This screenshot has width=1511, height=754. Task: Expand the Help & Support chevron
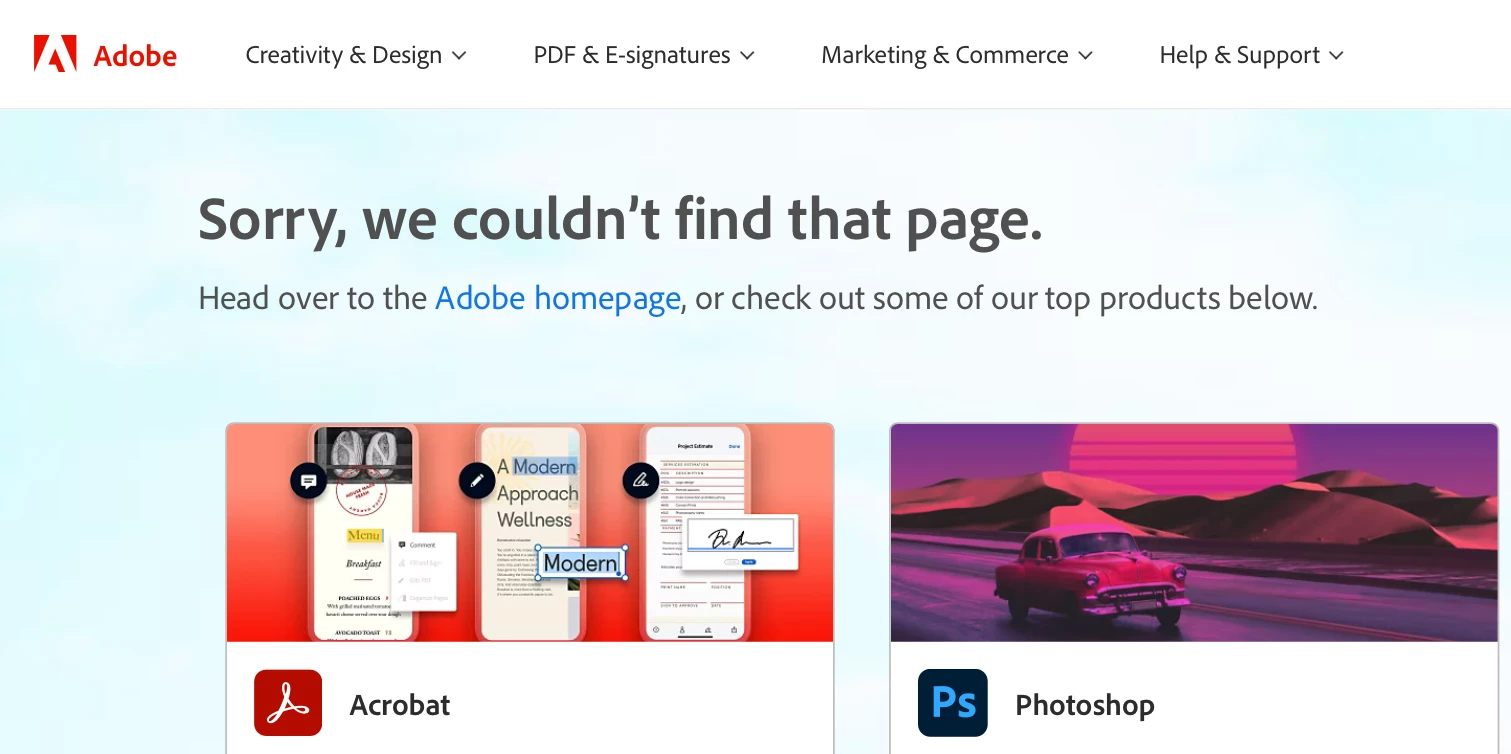pyautogui.click(x=1337, y=56)
